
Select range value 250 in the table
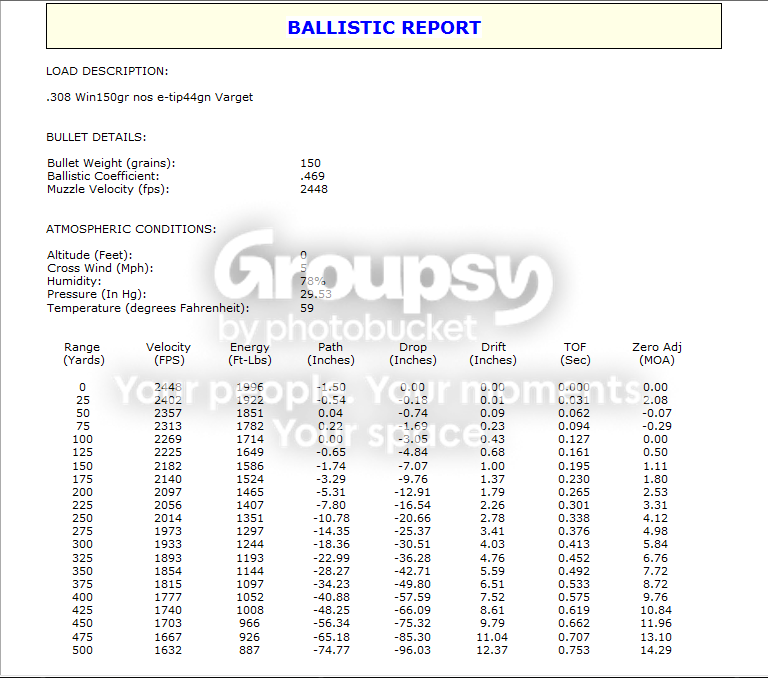coord(82,518)
